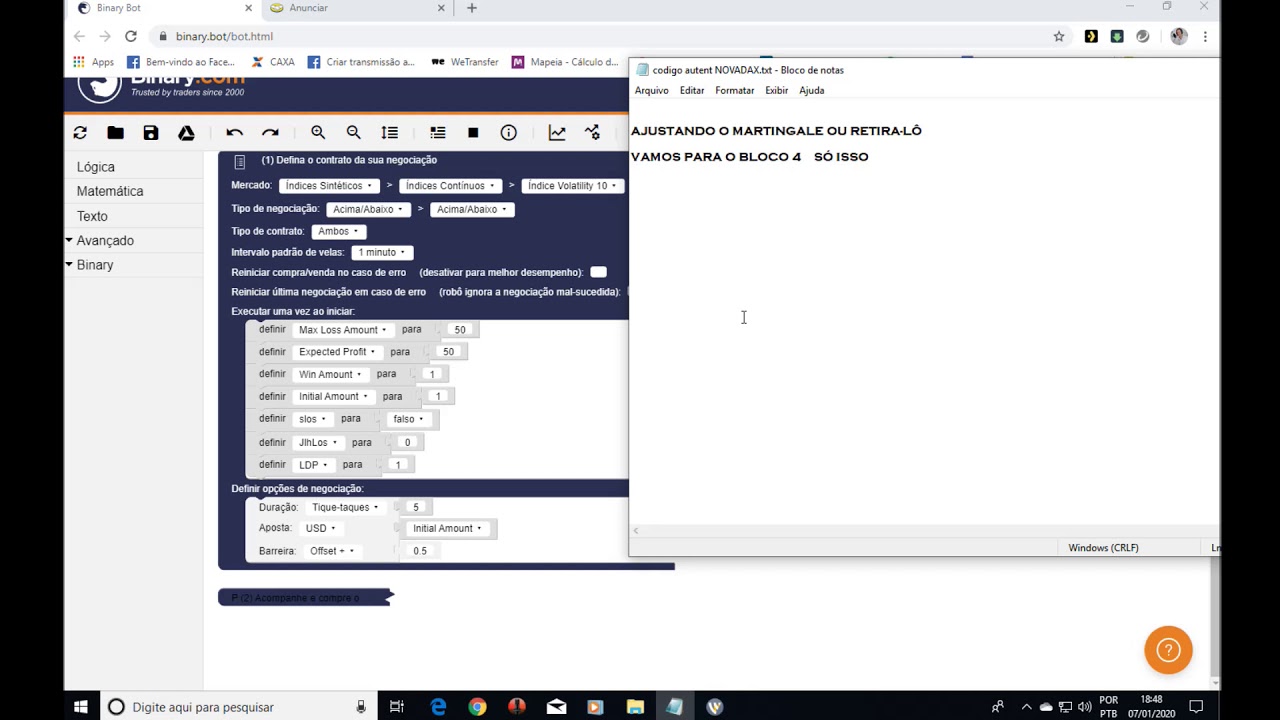Open the Tique-taques duration dropdown
Viewport: 1280px width, 720px height.
click(345, 507)
